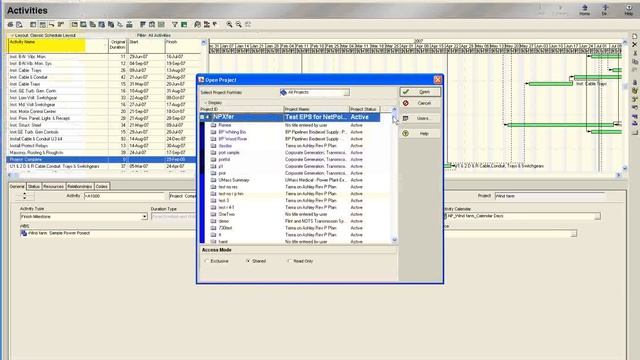
Task: Close the Open Project dialog
Action: [x=438, y=80]
